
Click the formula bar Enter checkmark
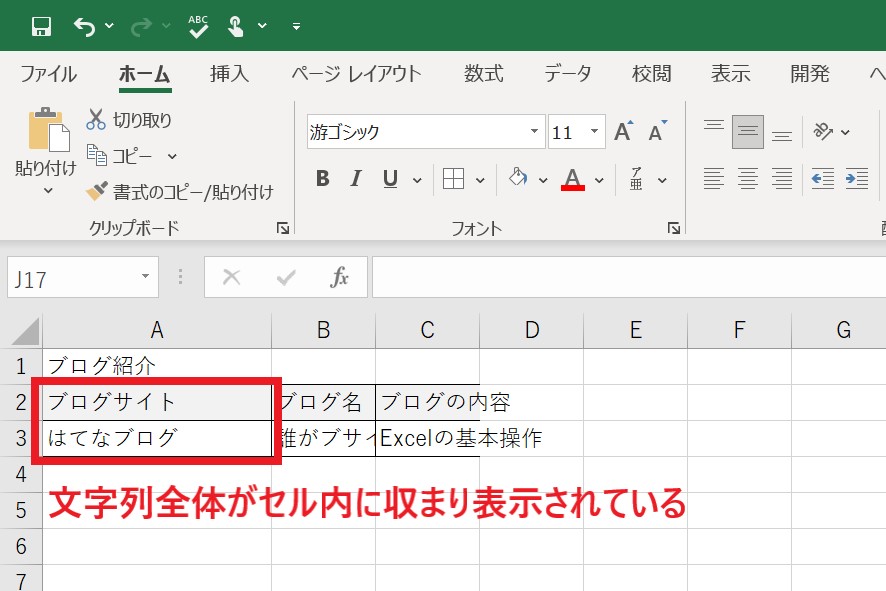pos(286,277)
